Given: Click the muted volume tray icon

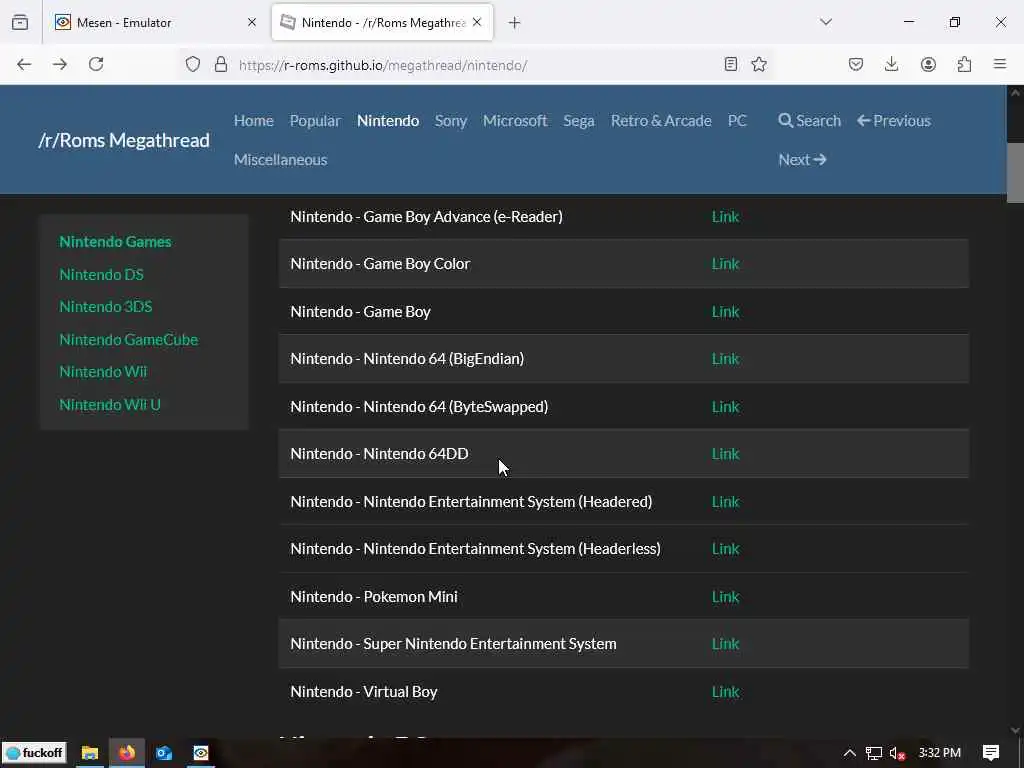Looking at the screenshot, I should [897, 753].
